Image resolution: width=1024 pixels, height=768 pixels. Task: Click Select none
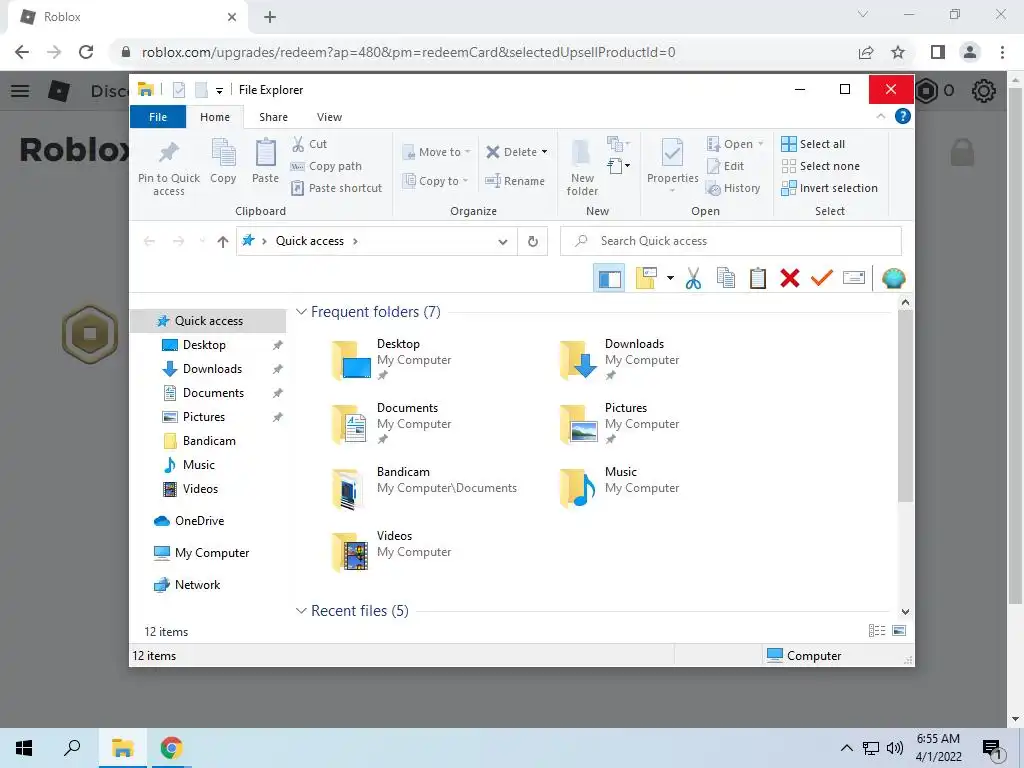click(x=820, y=166)
